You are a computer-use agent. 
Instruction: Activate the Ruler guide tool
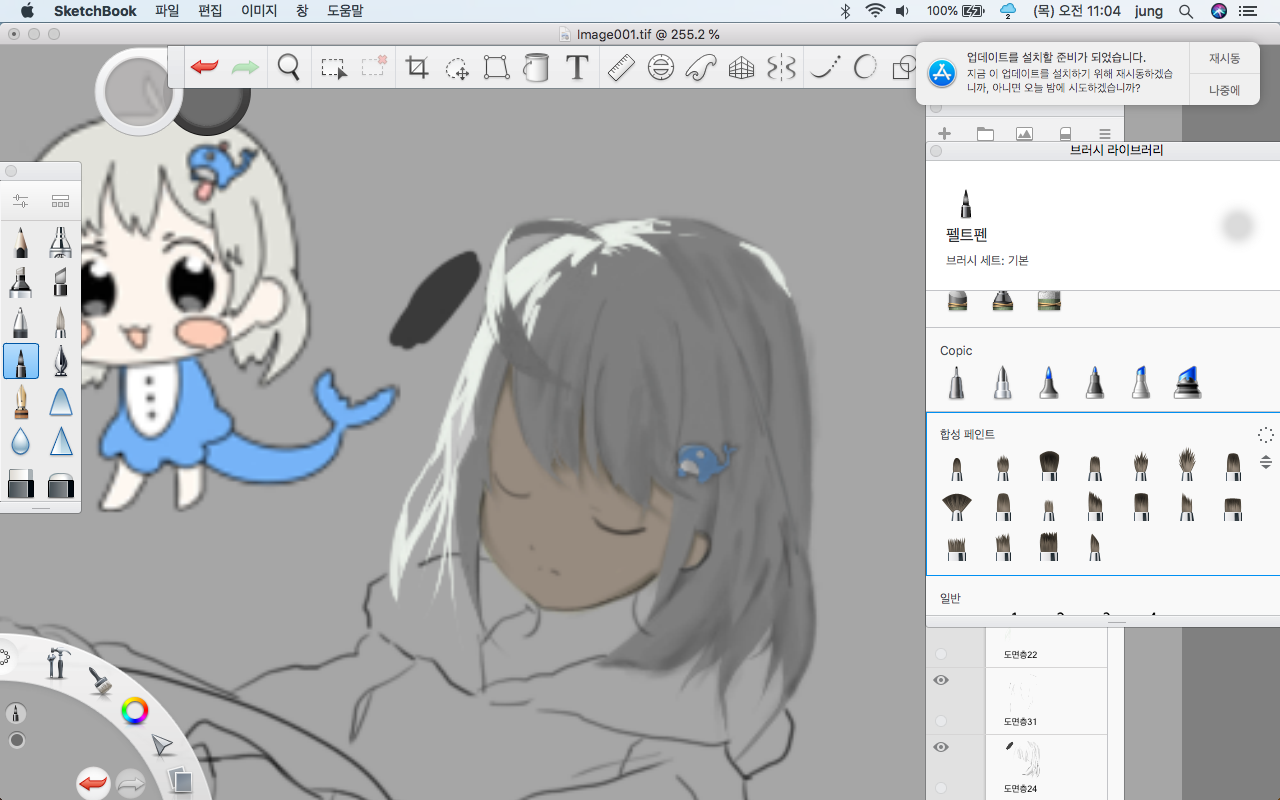click(621, 68)
